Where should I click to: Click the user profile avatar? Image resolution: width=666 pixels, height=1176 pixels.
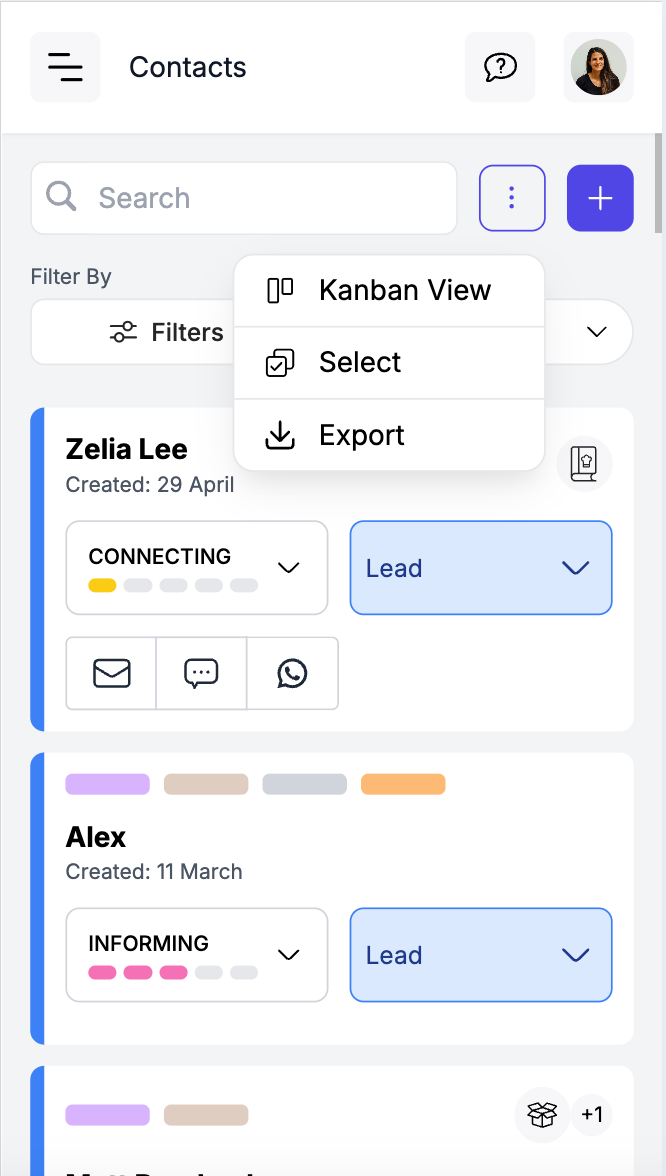tap(598, 67)
